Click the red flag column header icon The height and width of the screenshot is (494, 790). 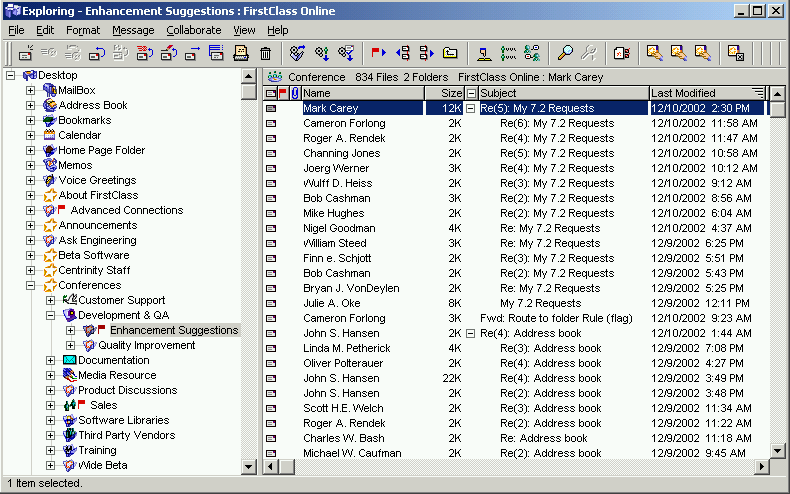coord(282,93)
